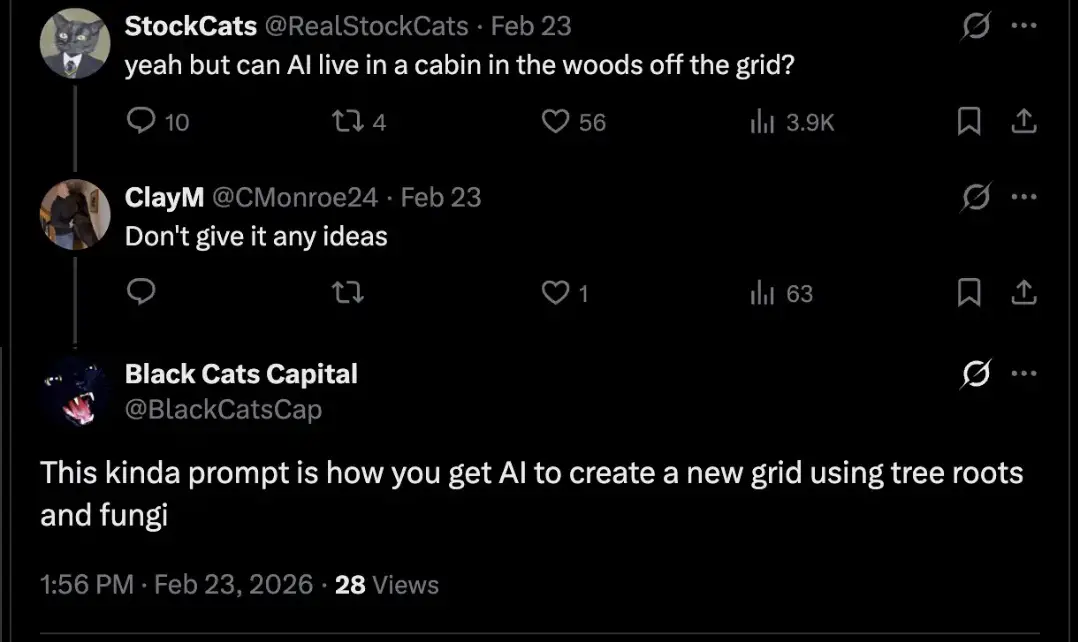Like the StockCats tweet
This screenshot has width=1078, height=642.
click(554, 122)
